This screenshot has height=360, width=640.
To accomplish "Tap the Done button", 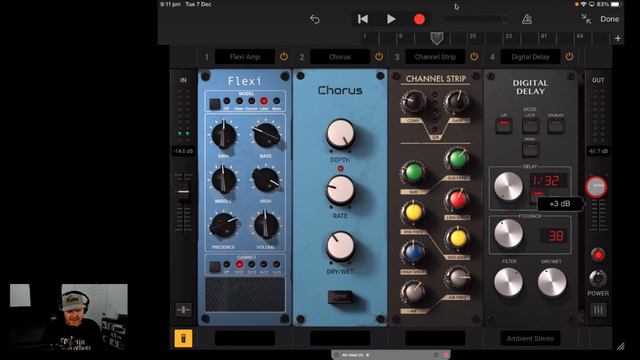I will point(609,19).
